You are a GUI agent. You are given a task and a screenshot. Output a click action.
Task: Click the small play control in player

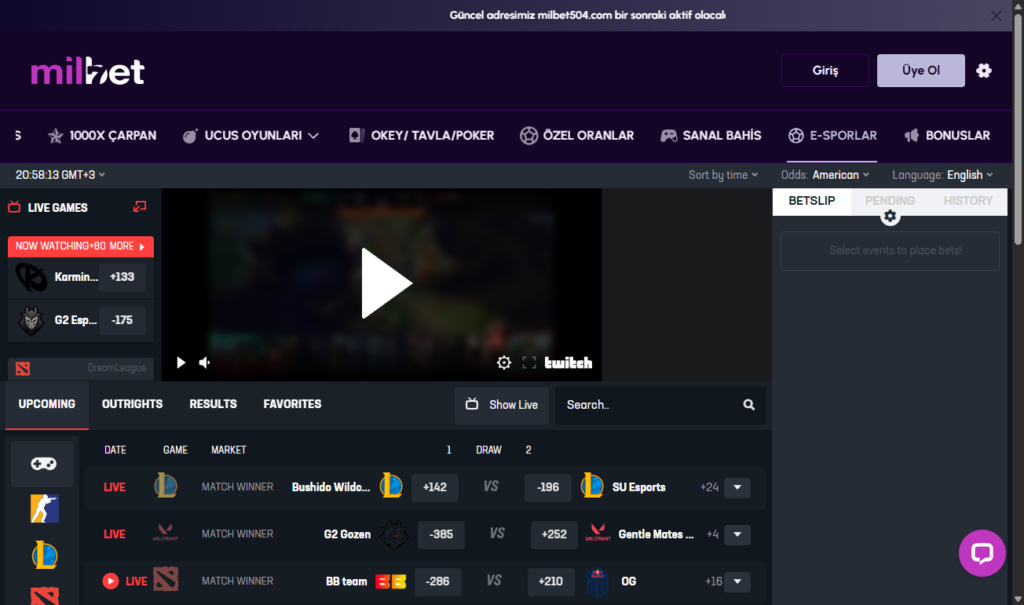click(181, 363)
